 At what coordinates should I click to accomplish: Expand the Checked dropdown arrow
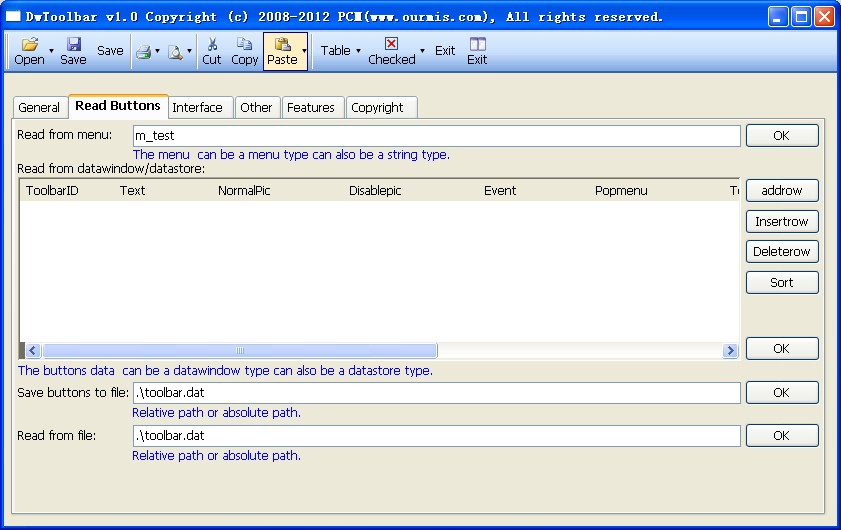pos(422,51)
